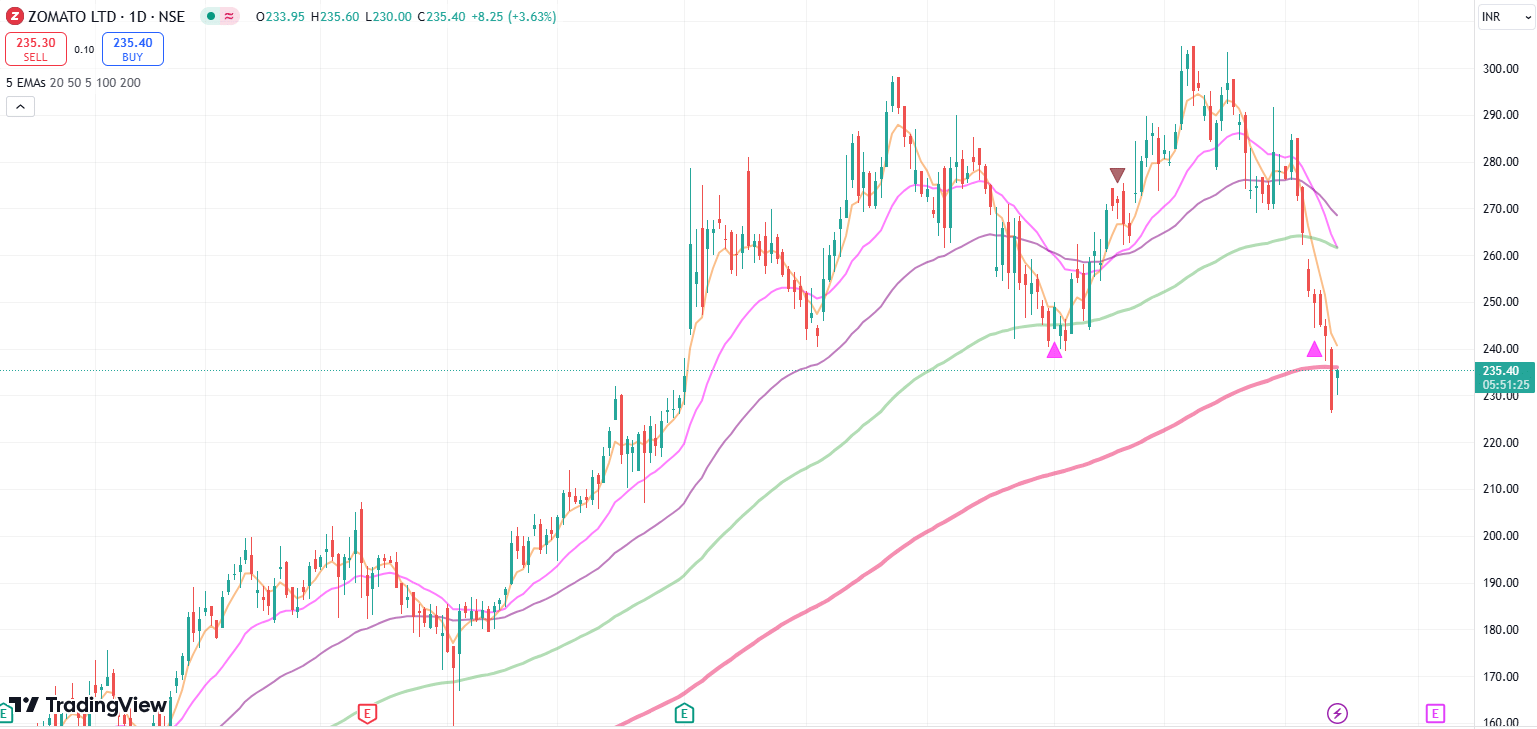
Task: Click the 250.00 price scale label
Action: coord(1501,302)
